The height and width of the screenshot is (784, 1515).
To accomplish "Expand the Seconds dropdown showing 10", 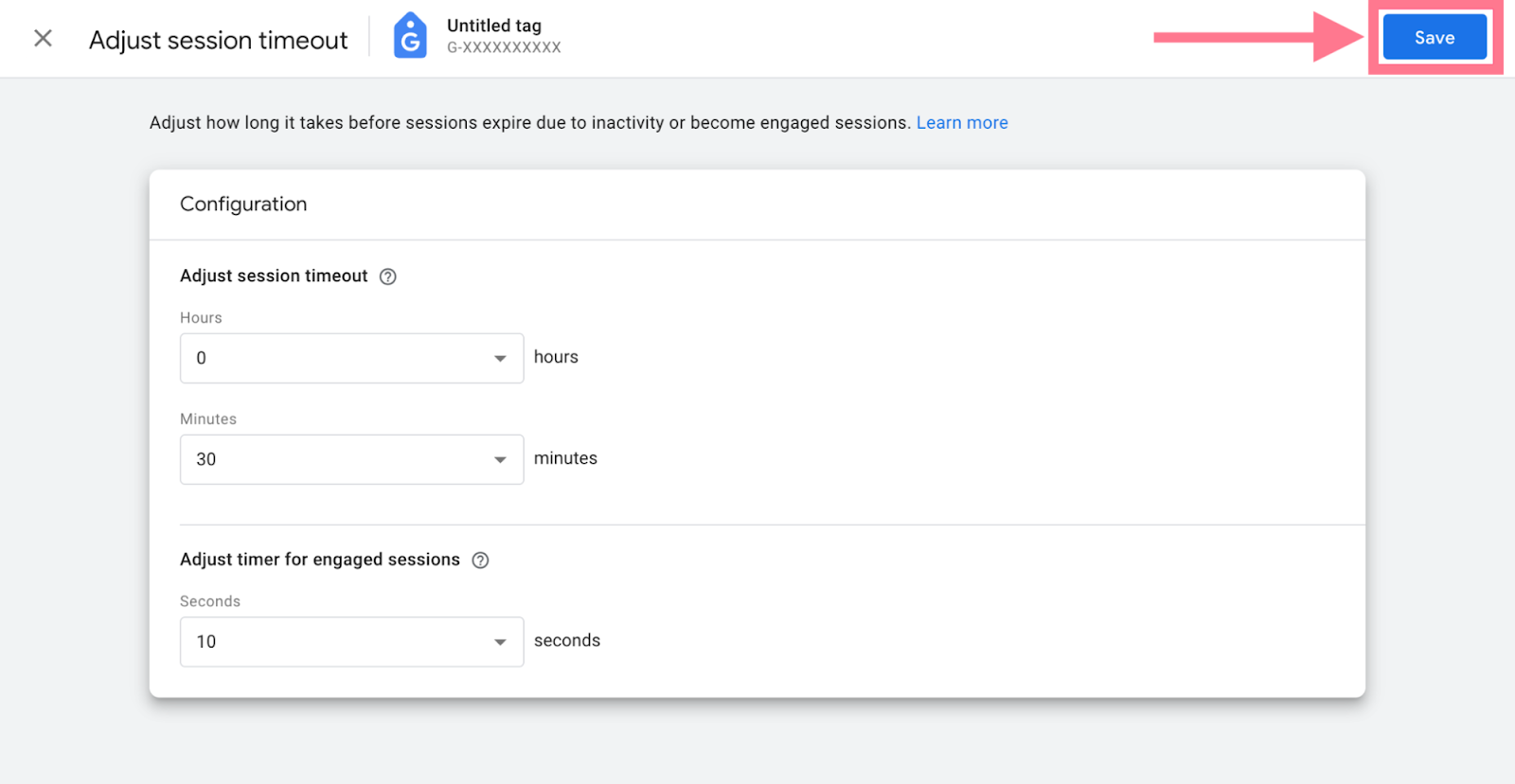I will (341, 643).
